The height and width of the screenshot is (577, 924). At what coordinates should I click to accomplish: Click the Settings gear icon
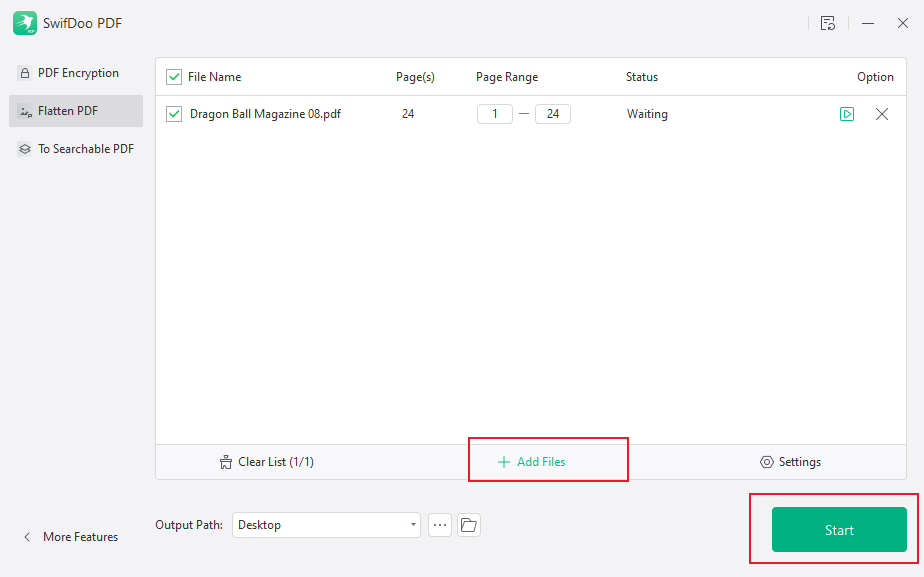pyautogui.click(x=769, y=462)
